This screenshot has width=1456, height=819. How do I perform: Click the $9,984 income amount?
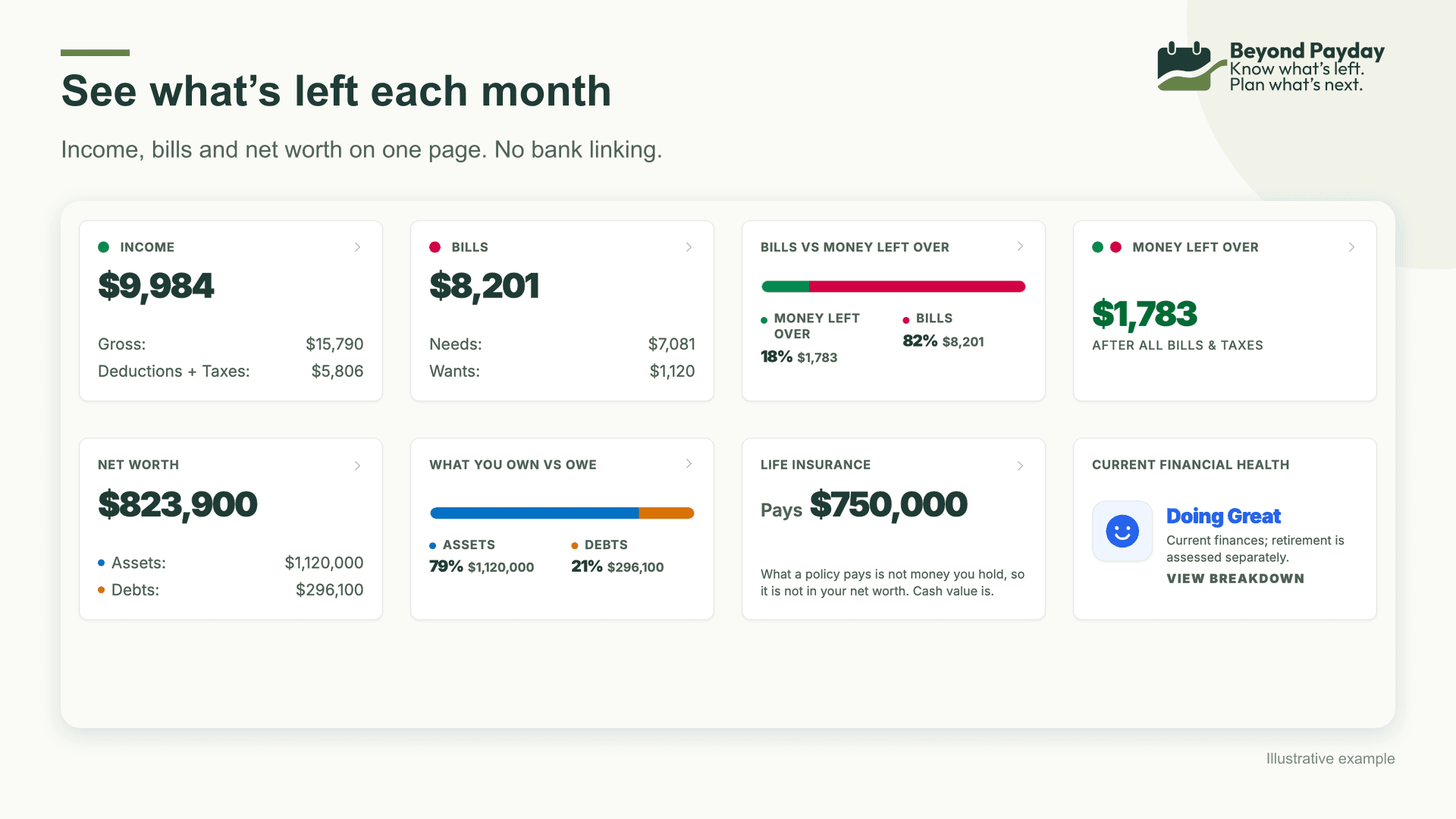tap(156, 286)
